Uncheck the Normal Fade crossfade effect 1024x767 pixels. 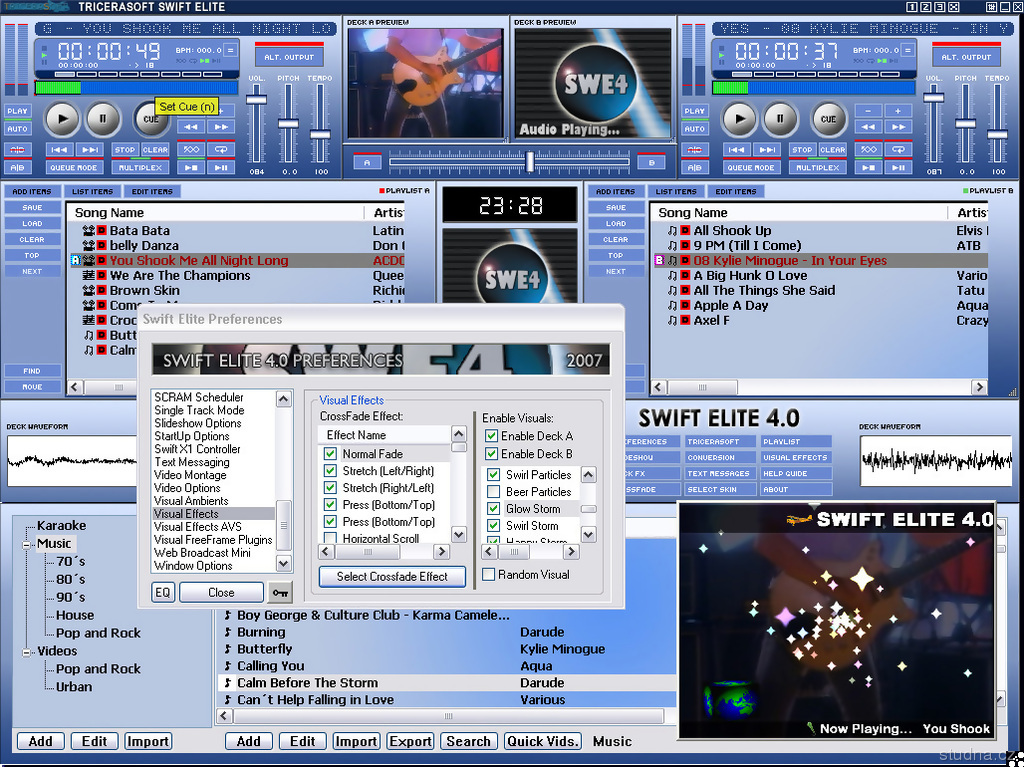pos(330,453)
